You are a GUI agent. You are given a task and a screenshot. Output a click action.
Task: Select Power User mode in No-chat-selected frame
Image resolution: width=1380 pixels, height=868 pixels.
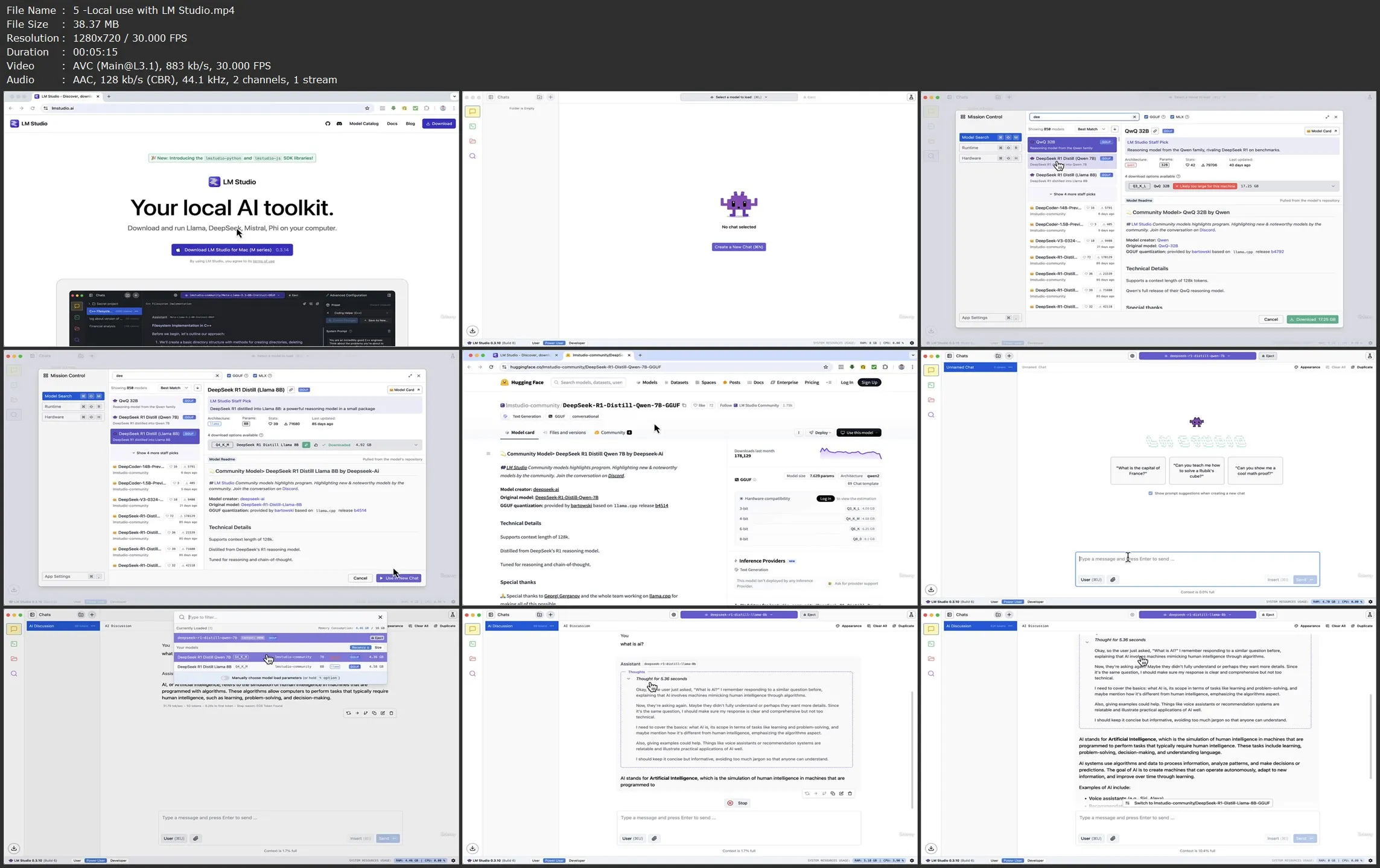point(554,343)
